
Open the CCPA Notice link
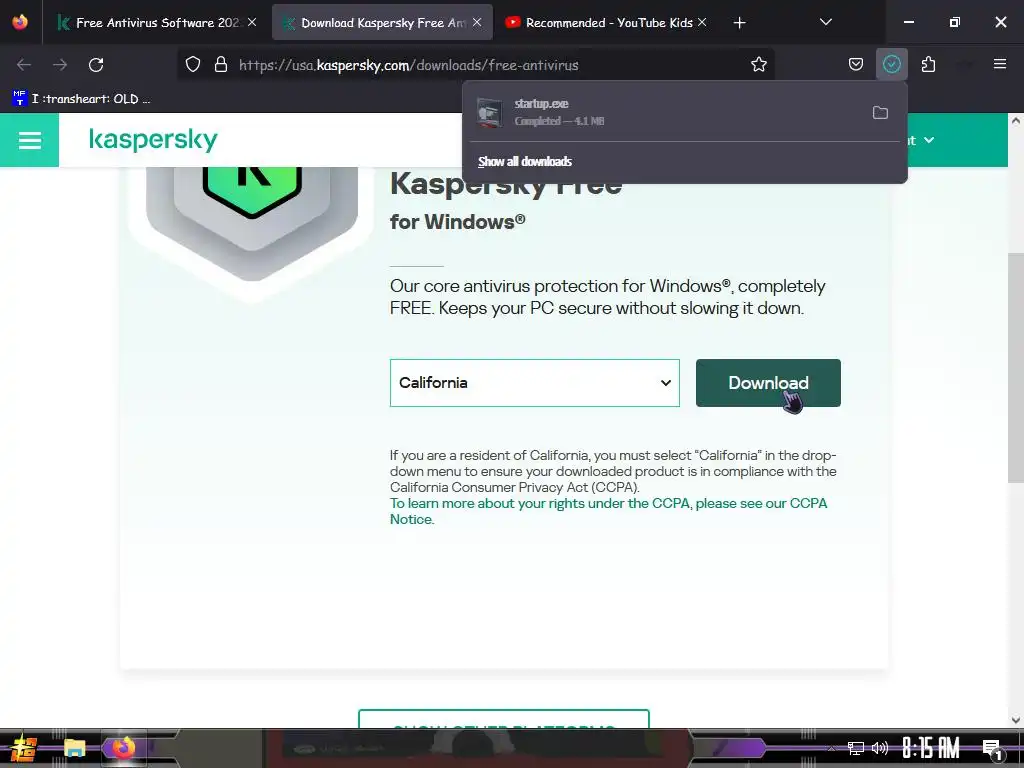(608, 511)
